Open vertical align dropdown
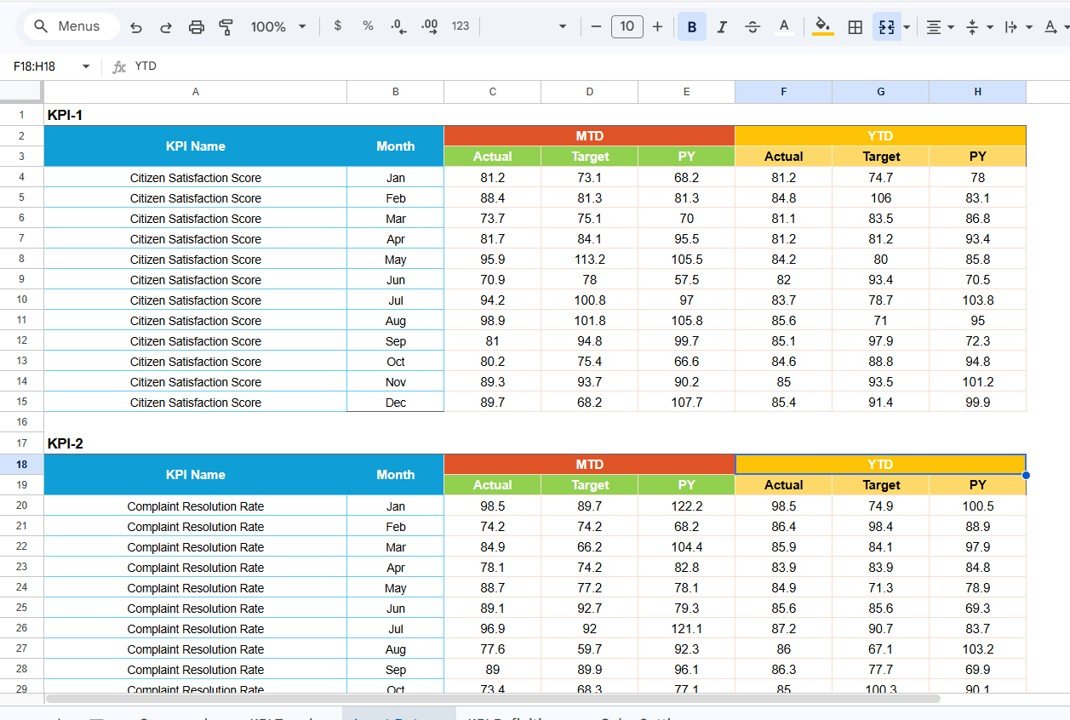 point(979,27)
